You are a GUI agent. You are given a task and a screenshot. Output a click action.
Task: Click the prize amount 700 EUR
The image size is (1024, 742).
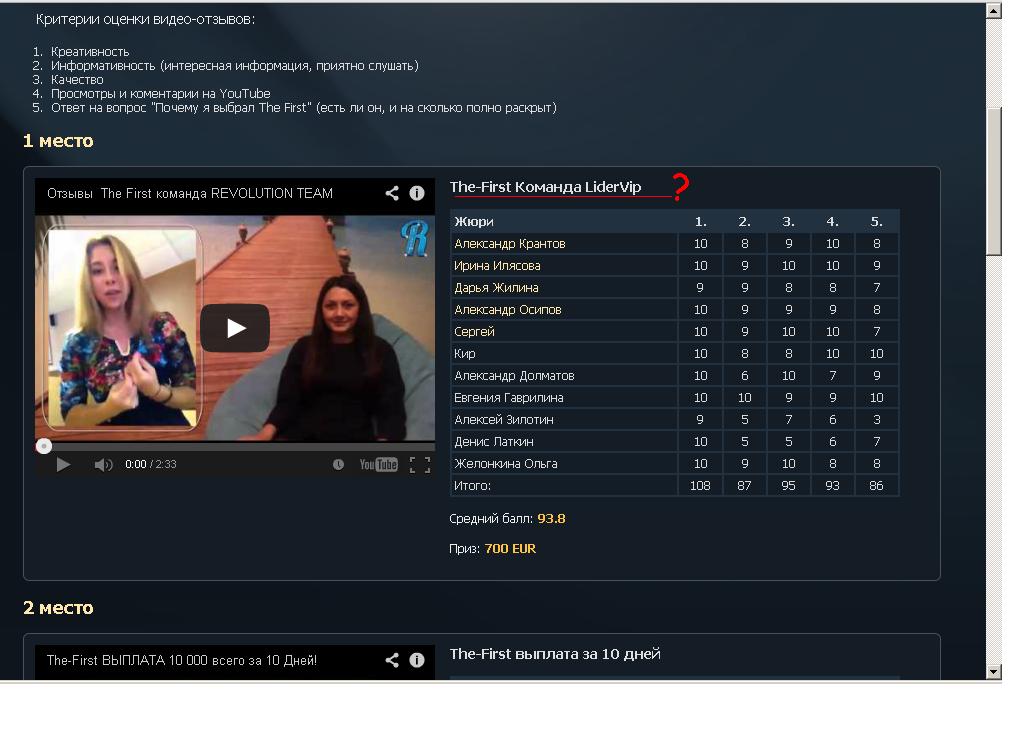(510, 549)
